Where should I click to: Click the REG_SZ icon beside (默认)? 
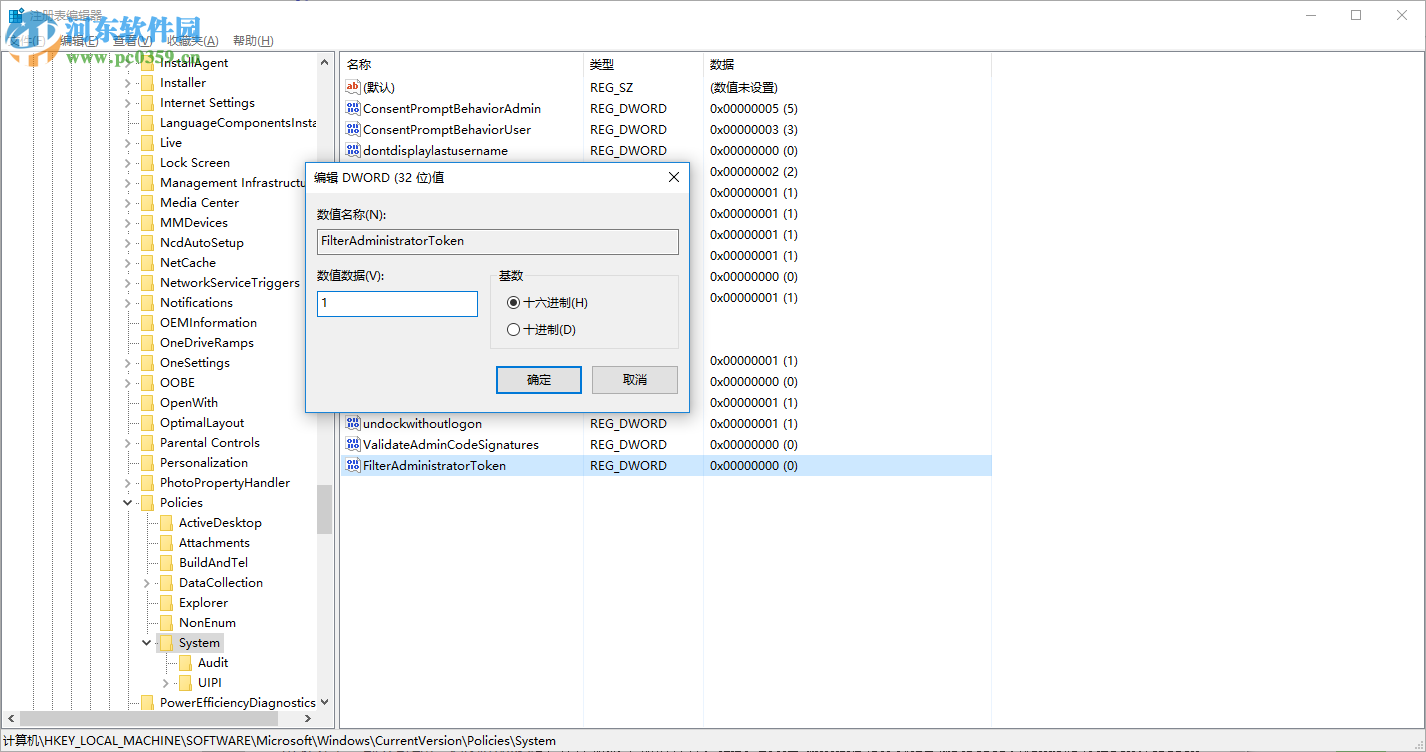pyautogui.click(x=352, y=87)
